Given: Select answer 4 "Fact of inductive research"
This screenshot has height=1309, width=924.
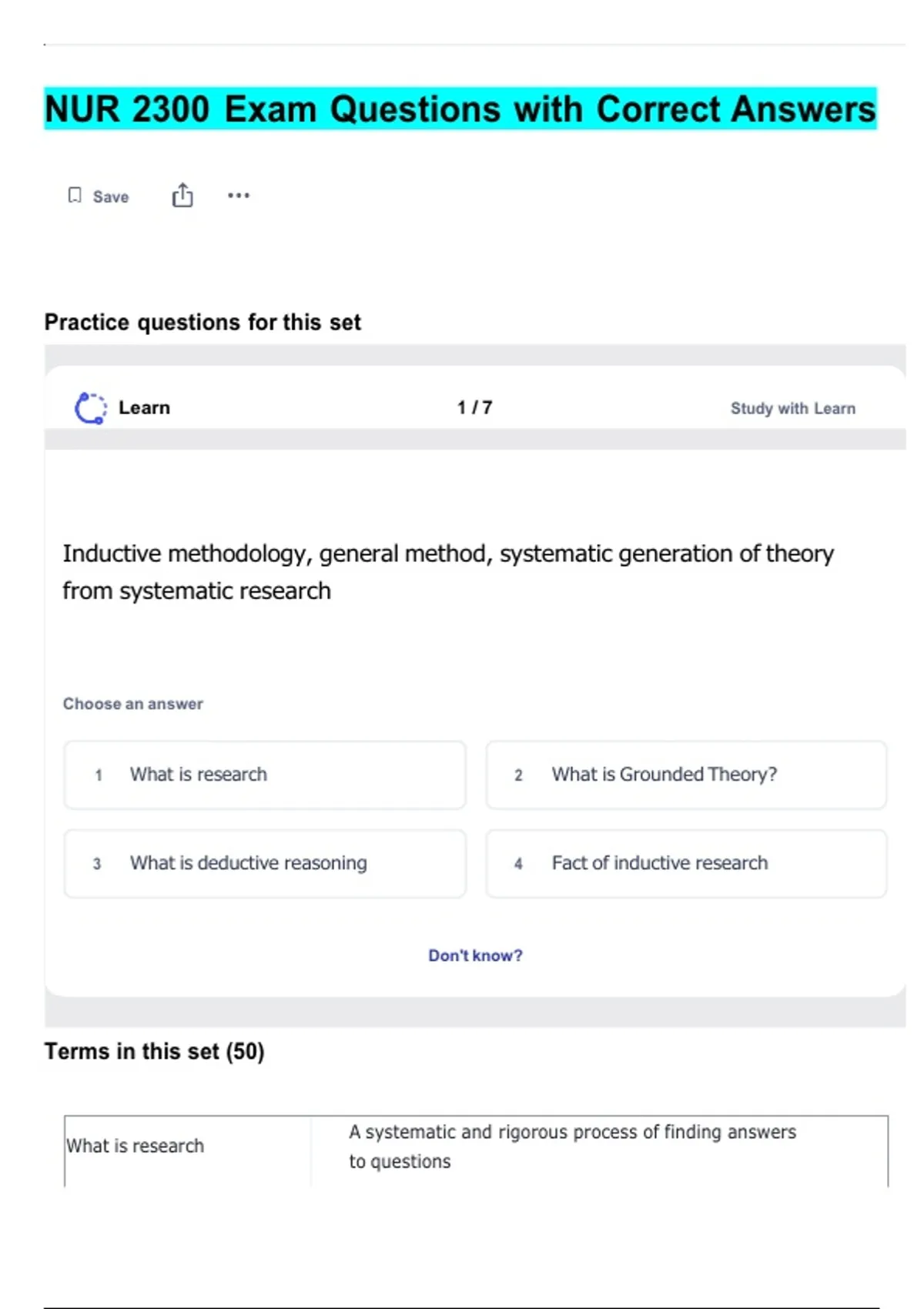Looking at the screenshot, I should point(685,863).
